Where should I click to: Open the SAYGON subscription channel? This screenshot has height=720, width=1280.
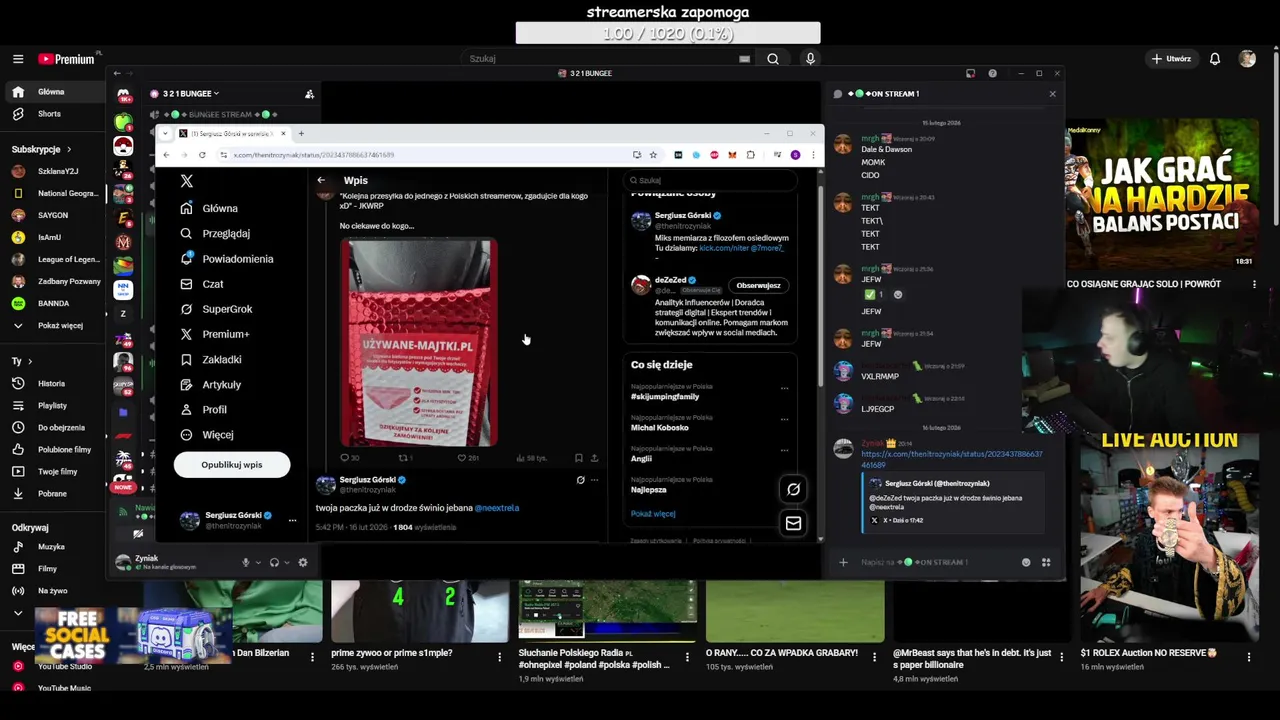point(54,215)
